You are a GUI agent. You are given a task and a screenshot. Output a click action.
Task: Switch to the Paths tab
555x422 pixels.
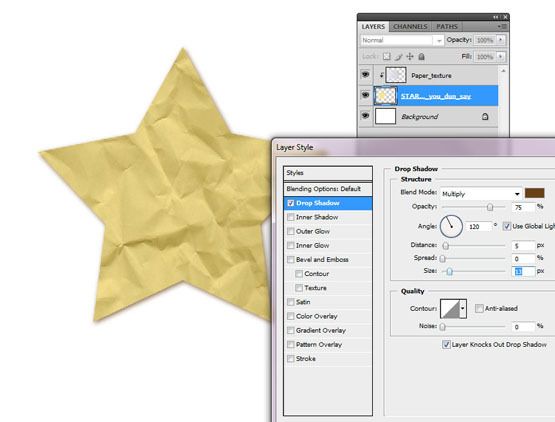(x=447, y=27)
